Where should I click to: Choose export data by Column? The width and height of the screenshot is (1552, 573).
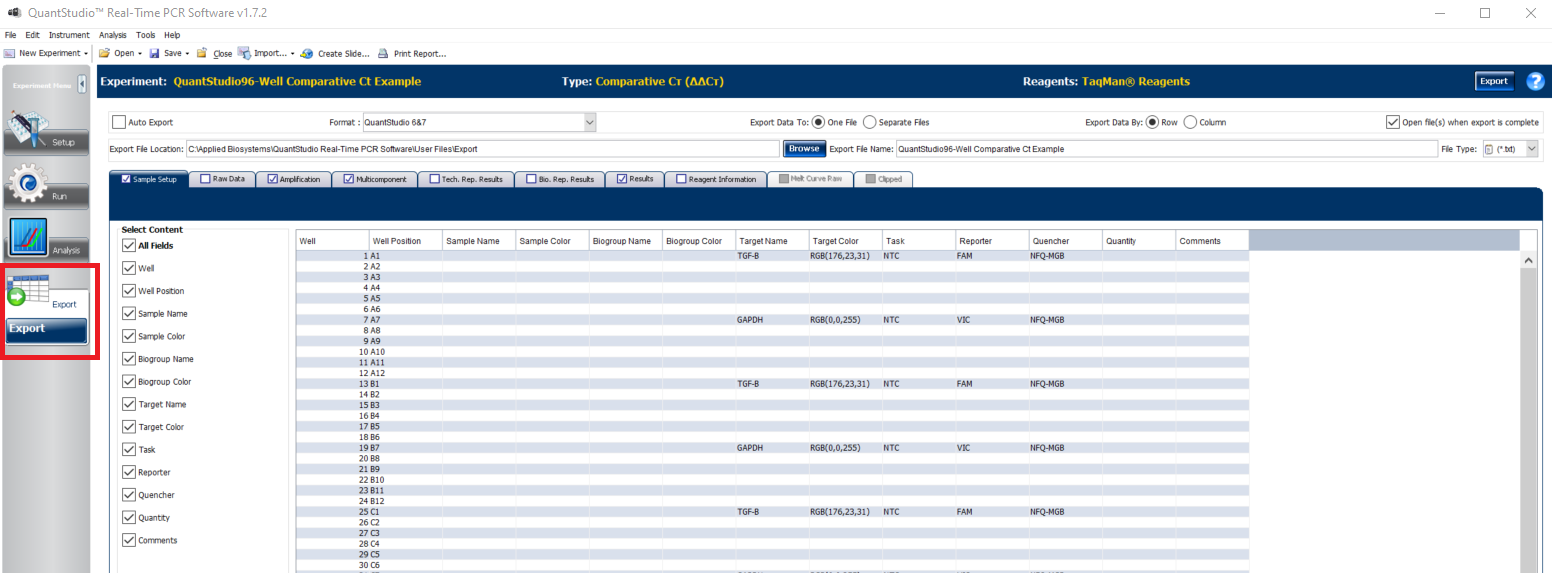(1190, 122)
